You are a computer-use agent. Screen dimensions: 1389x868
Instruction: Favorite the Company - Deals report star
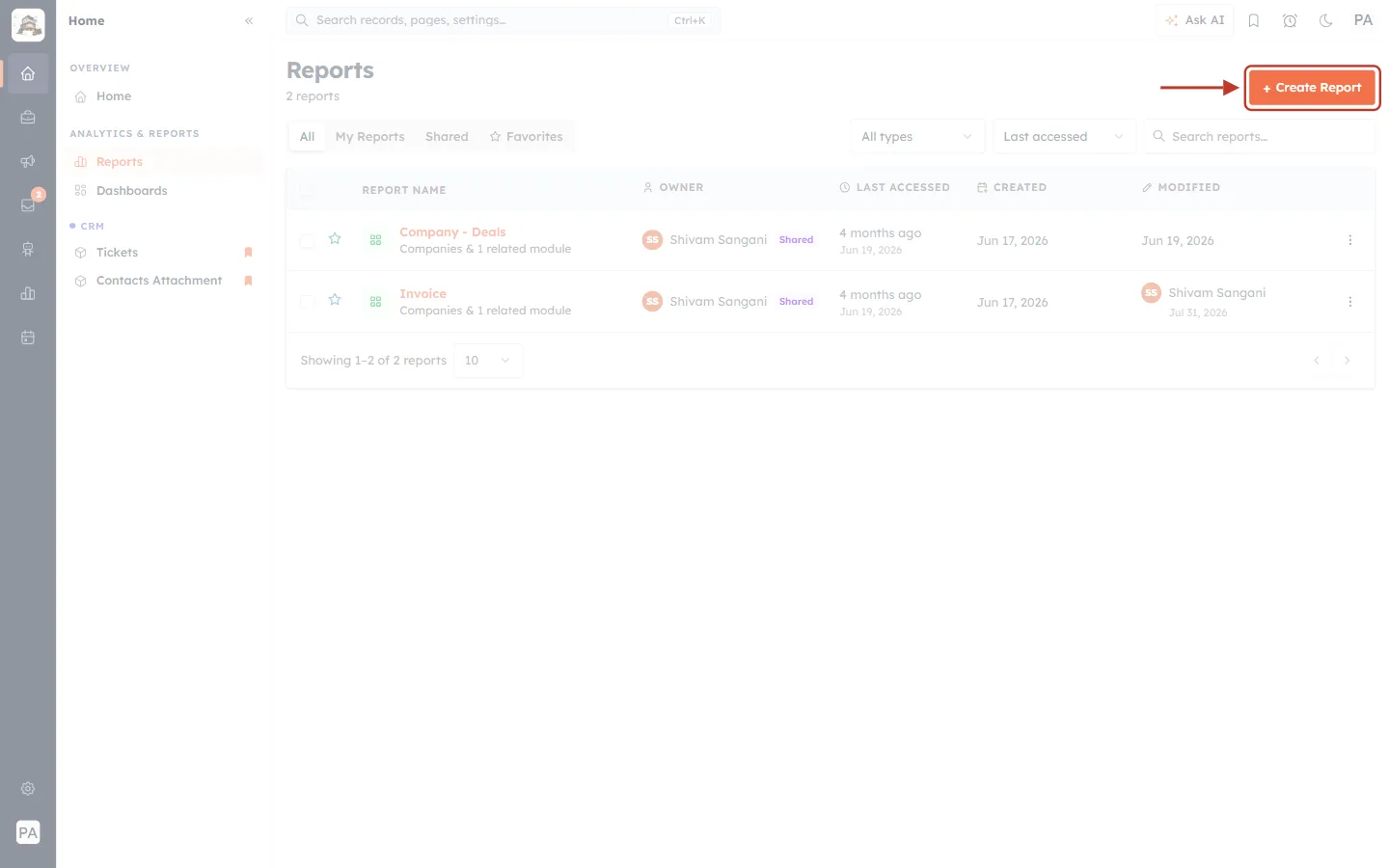tap(335, 238)
